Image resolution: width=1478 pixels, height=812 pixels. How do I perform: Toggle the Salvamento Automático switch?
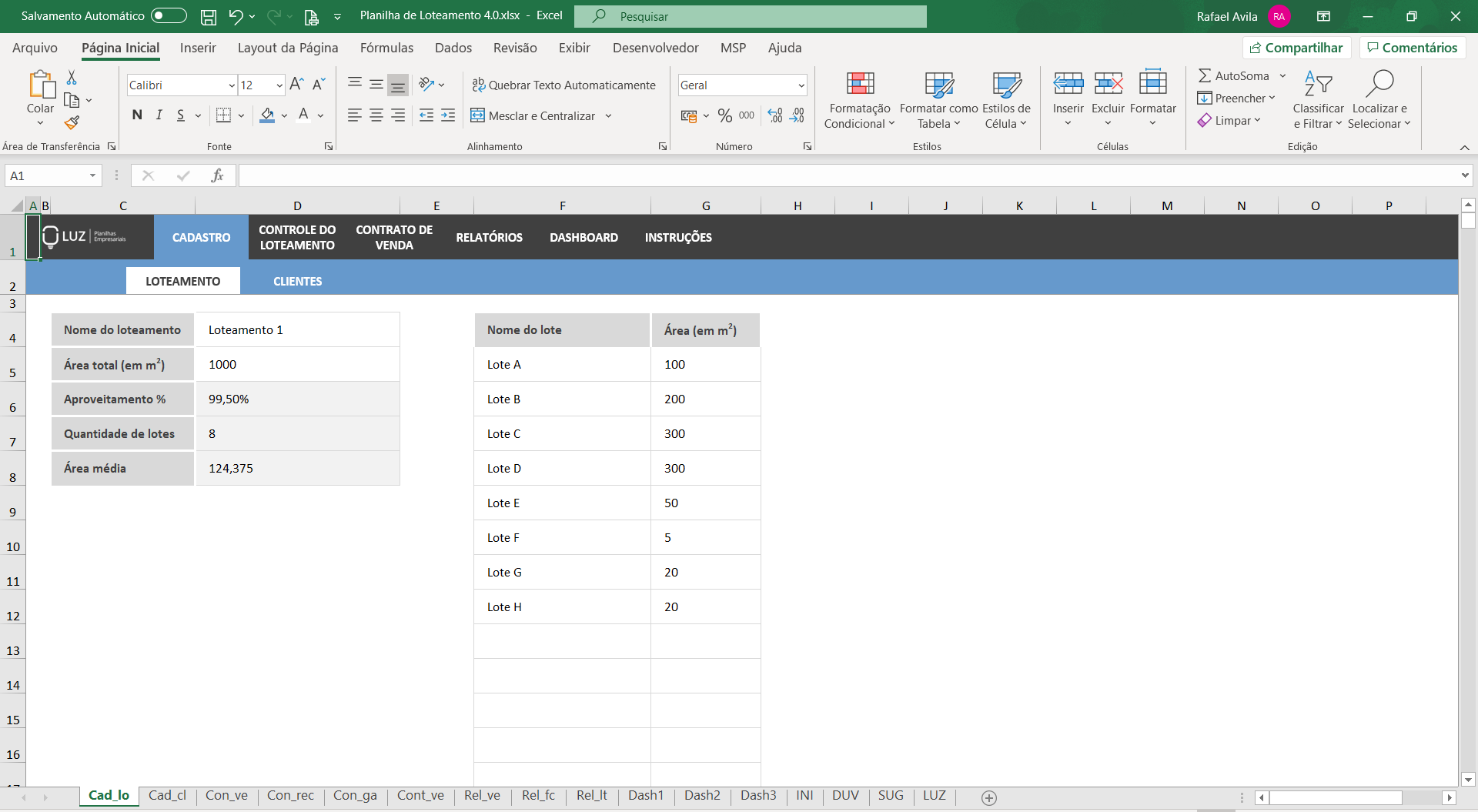(169, 16)
